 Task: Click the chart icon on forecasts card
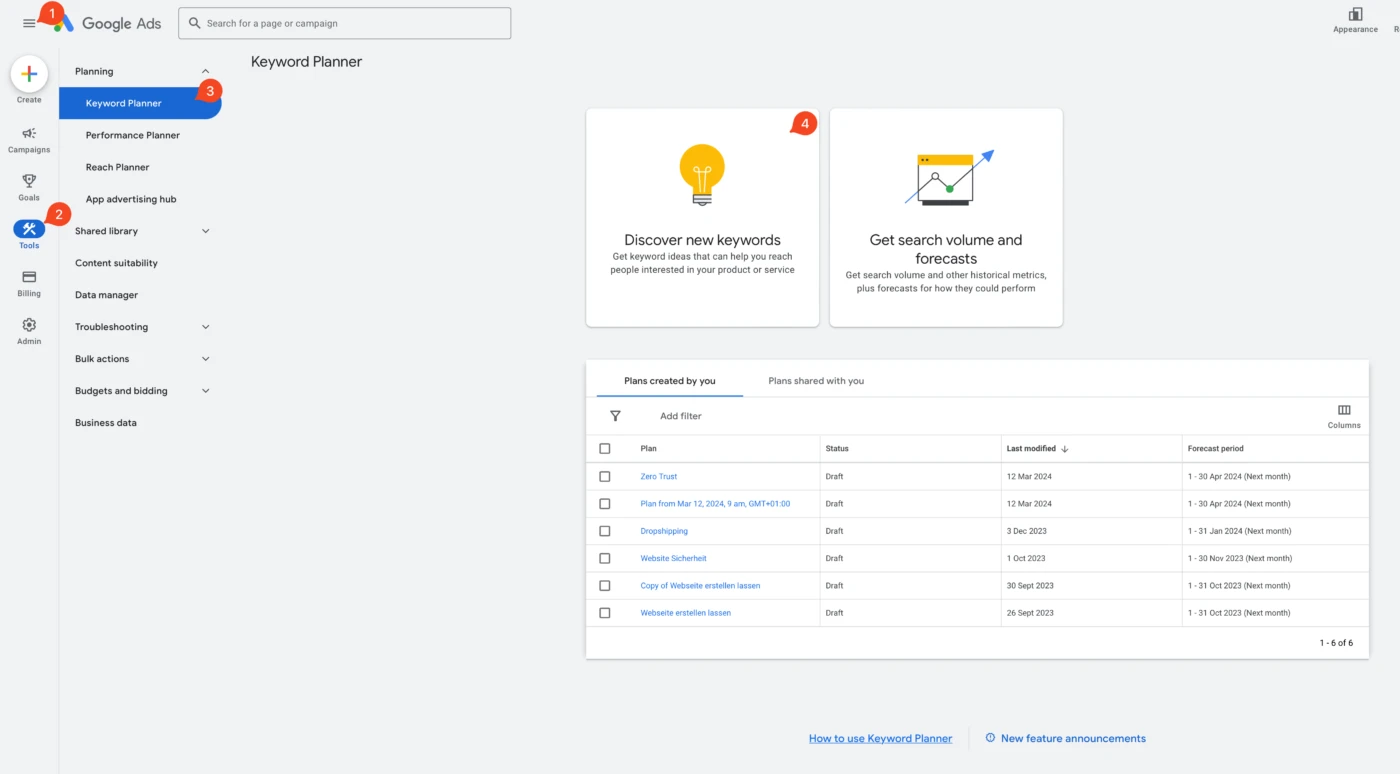click(949, 178)
